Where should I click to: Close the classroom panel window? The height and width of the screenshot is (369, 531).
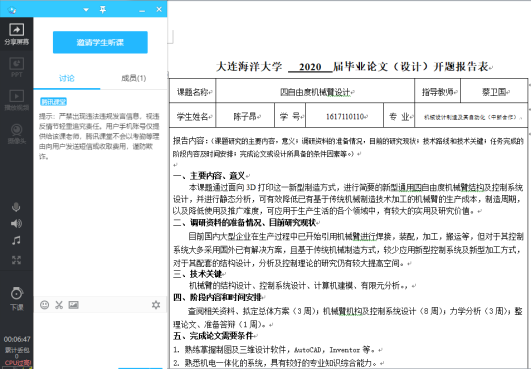click(159, 9)
